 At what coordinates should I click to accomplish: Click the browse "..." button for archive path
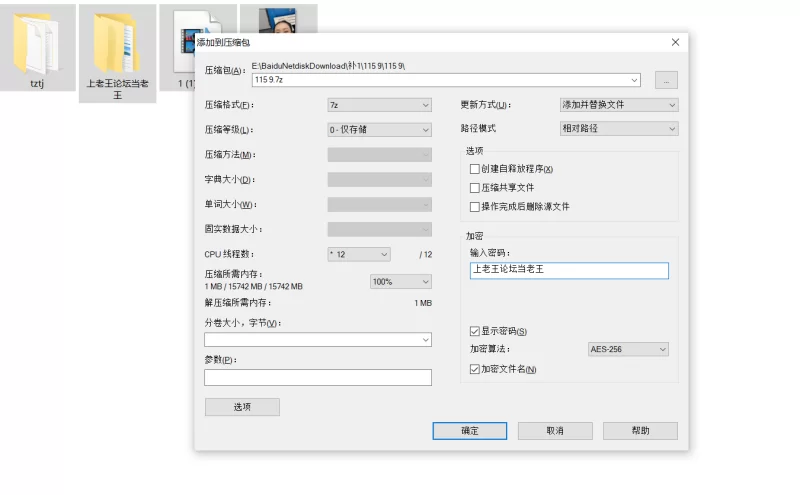[667, 80]
